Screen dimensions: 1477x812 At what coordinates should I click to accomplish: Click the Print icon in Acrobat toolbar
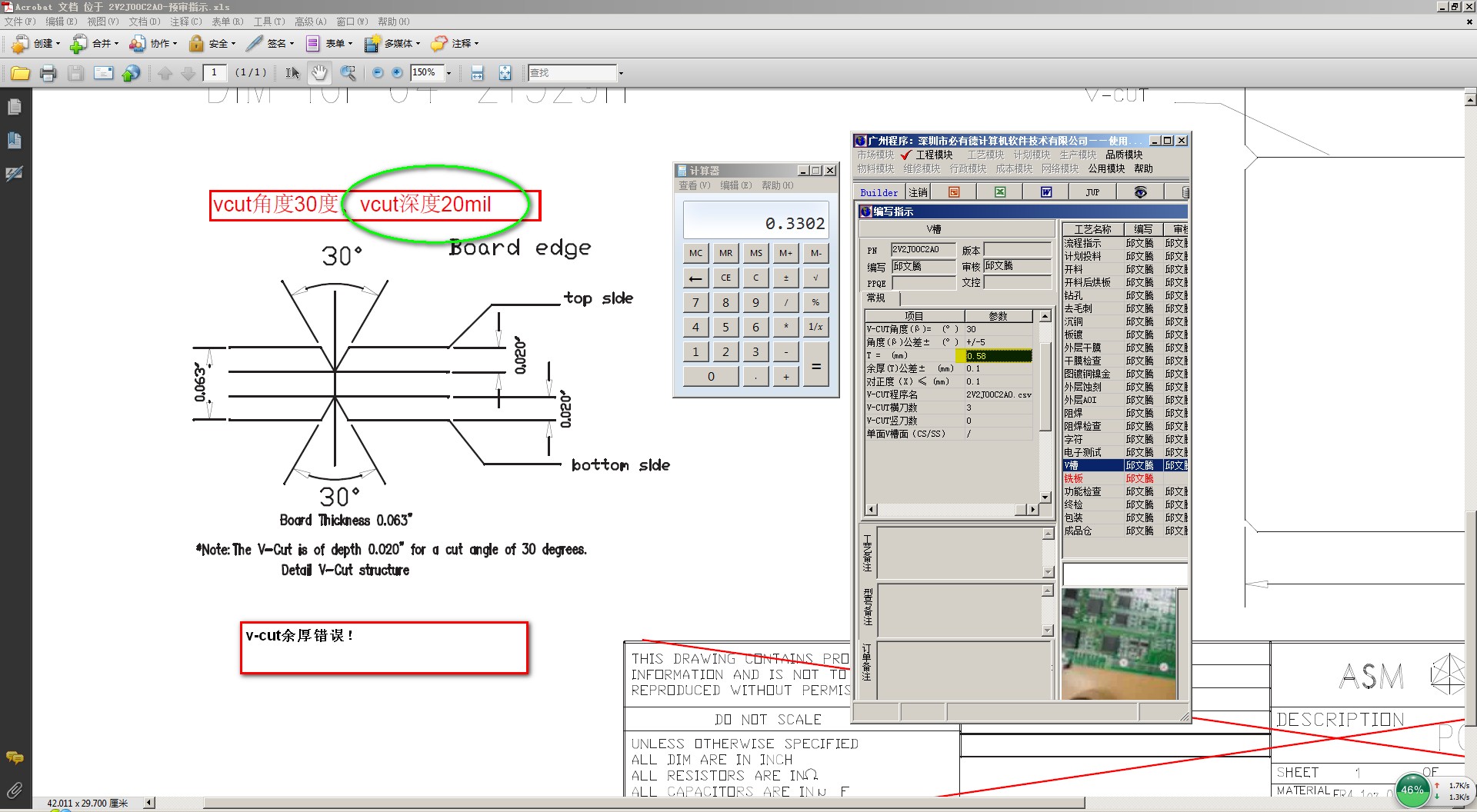(48, 73)
